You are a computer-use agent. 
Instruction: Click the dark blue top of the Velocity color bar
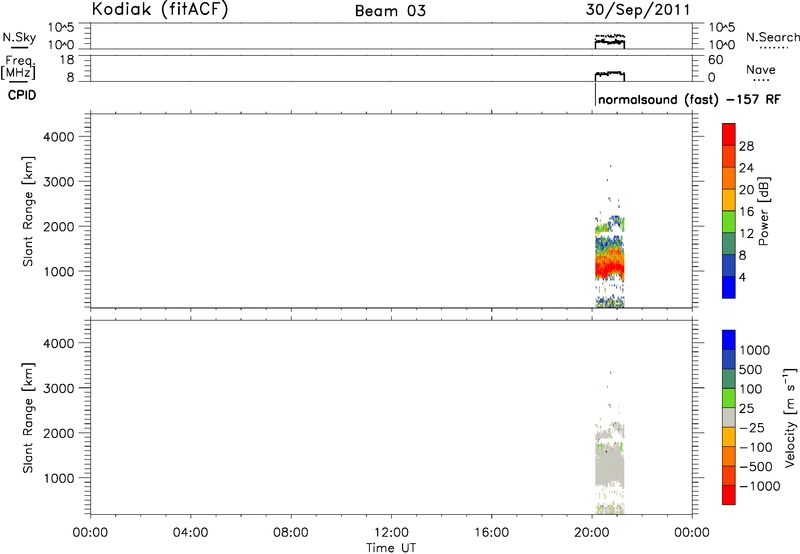pyautogui.click(x=729, y=340)
